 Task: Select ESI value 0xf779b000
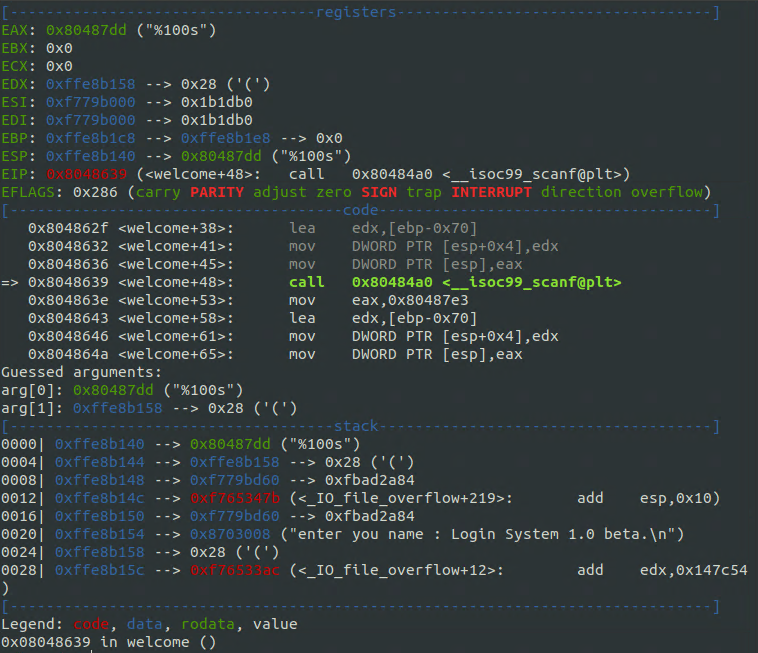[x=91, y=102]
